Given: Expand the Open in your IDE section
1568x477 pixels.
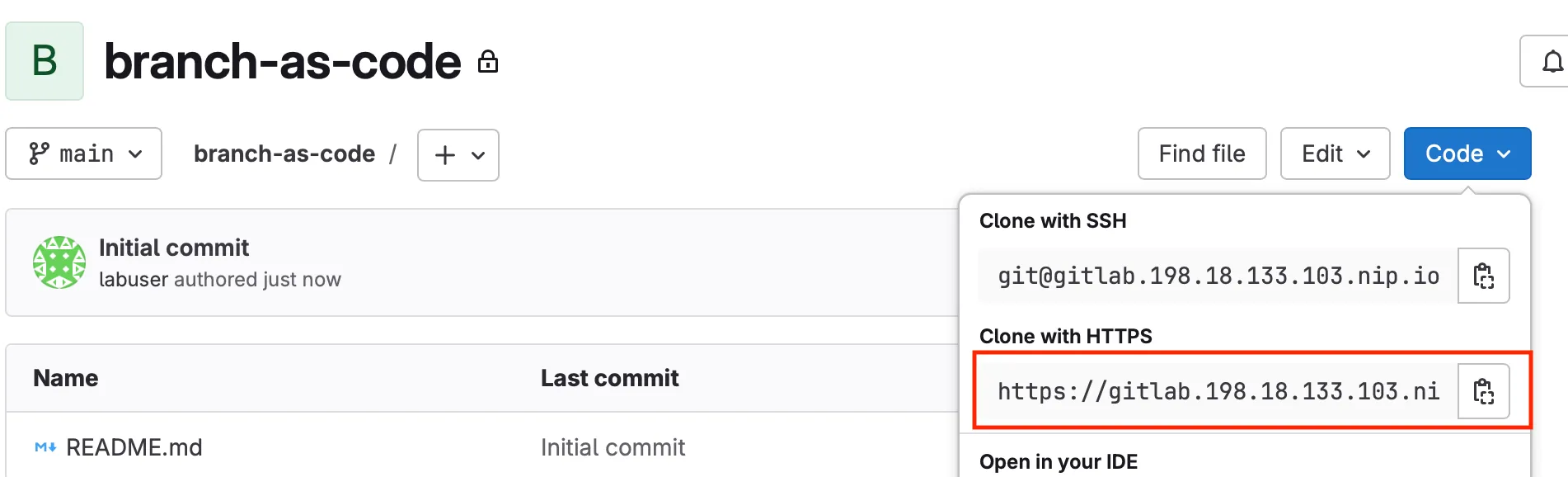Looking at the screenshot, I should tap(1058, 461).
